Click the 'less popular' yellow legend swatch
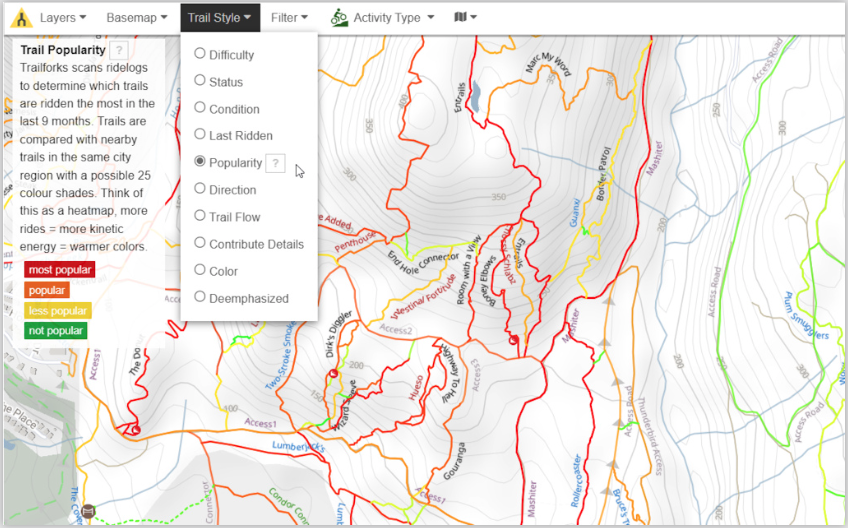The width and height of the screenshot is (848, 528). pos(57,311)
